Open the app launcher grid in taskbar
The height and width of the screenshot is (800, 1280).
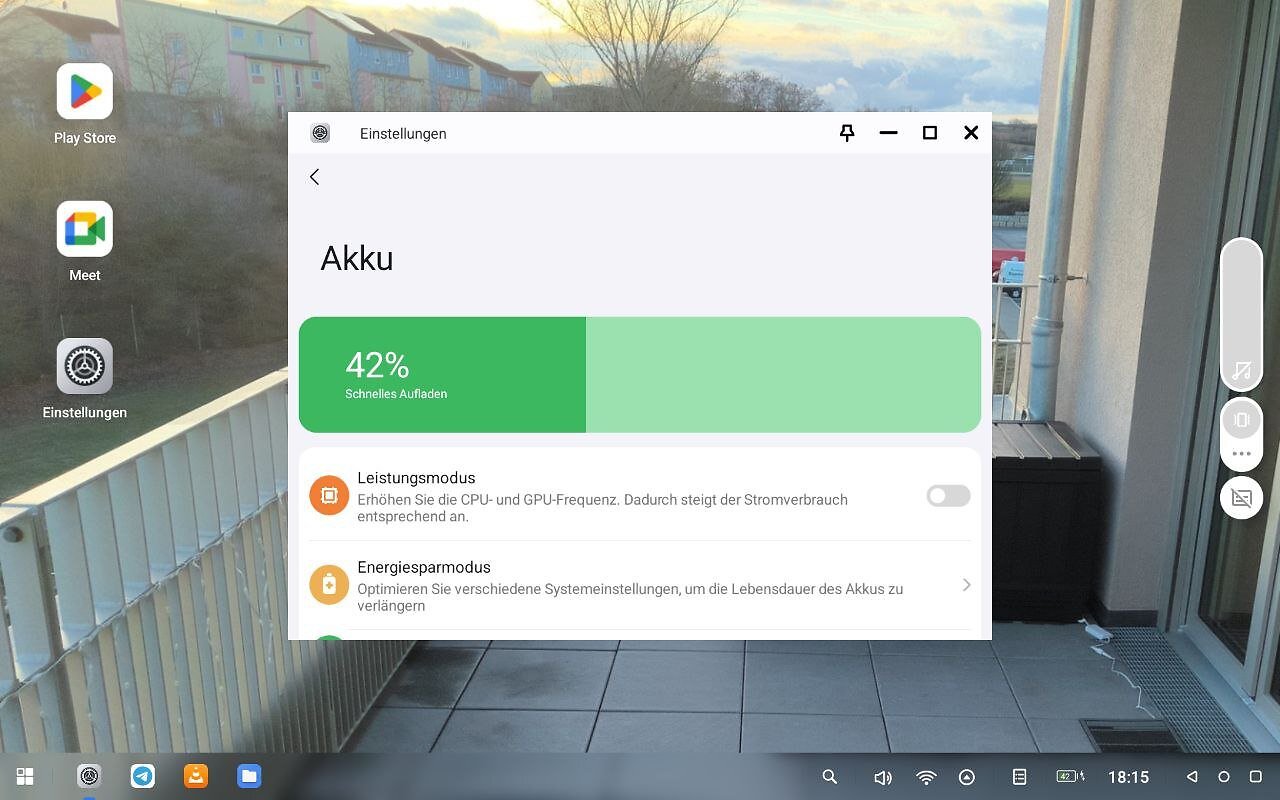25,776
